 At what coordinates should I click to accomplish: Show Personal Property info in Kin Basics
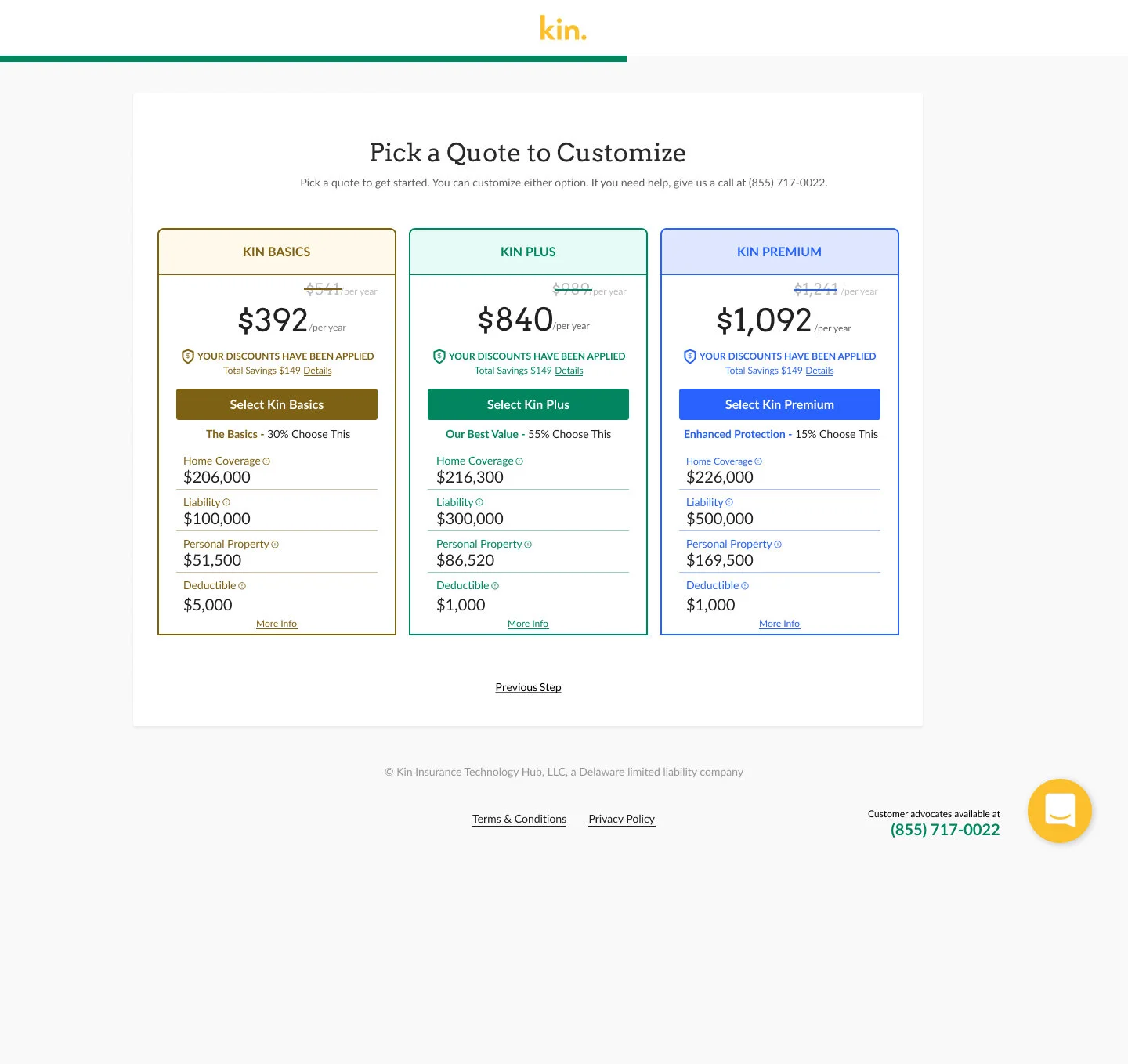275,545
